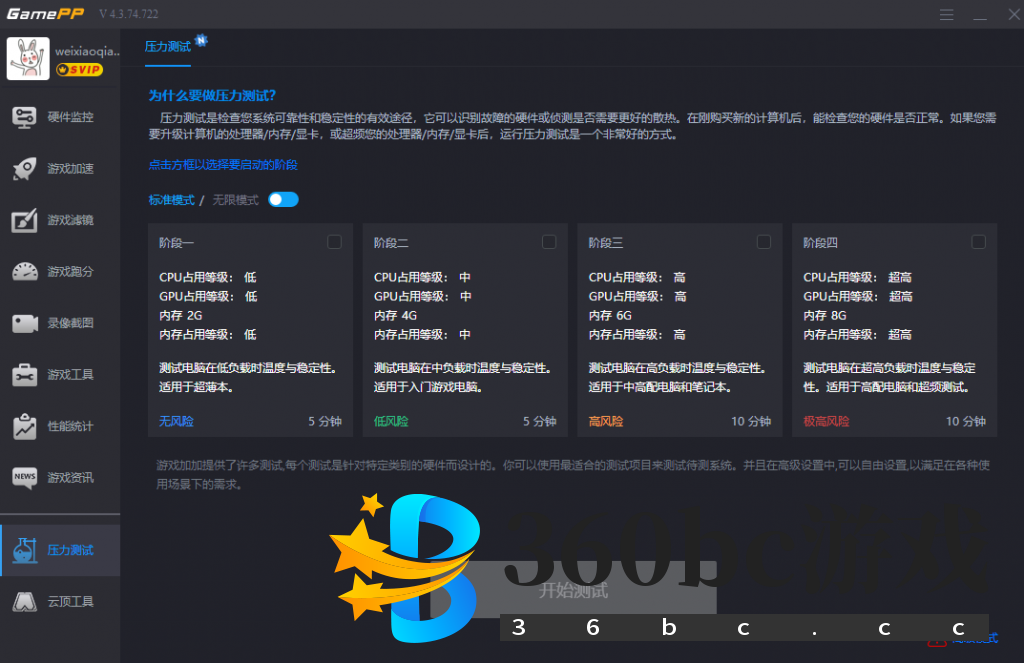
Task: Switch to 无限模式 using the toggle
Action: pyautogui.click(x=281, y=199)
